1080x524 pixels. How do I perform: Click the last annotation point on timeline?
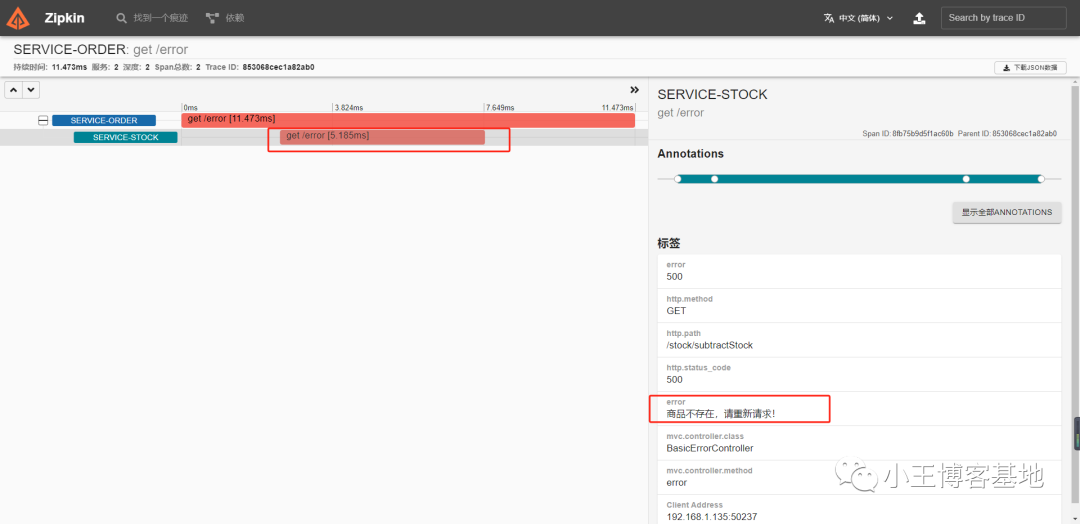[1041, 179]
